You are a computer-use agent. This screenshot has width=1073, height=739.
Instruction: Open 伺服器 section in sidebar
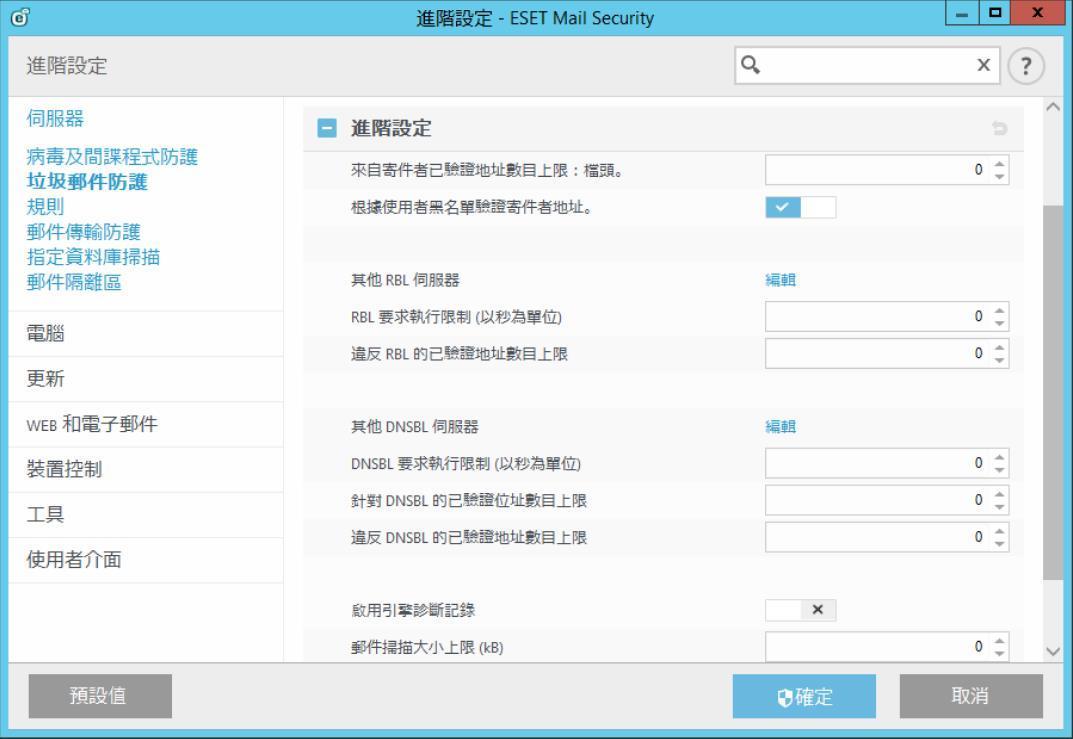[x=55, y=118]
